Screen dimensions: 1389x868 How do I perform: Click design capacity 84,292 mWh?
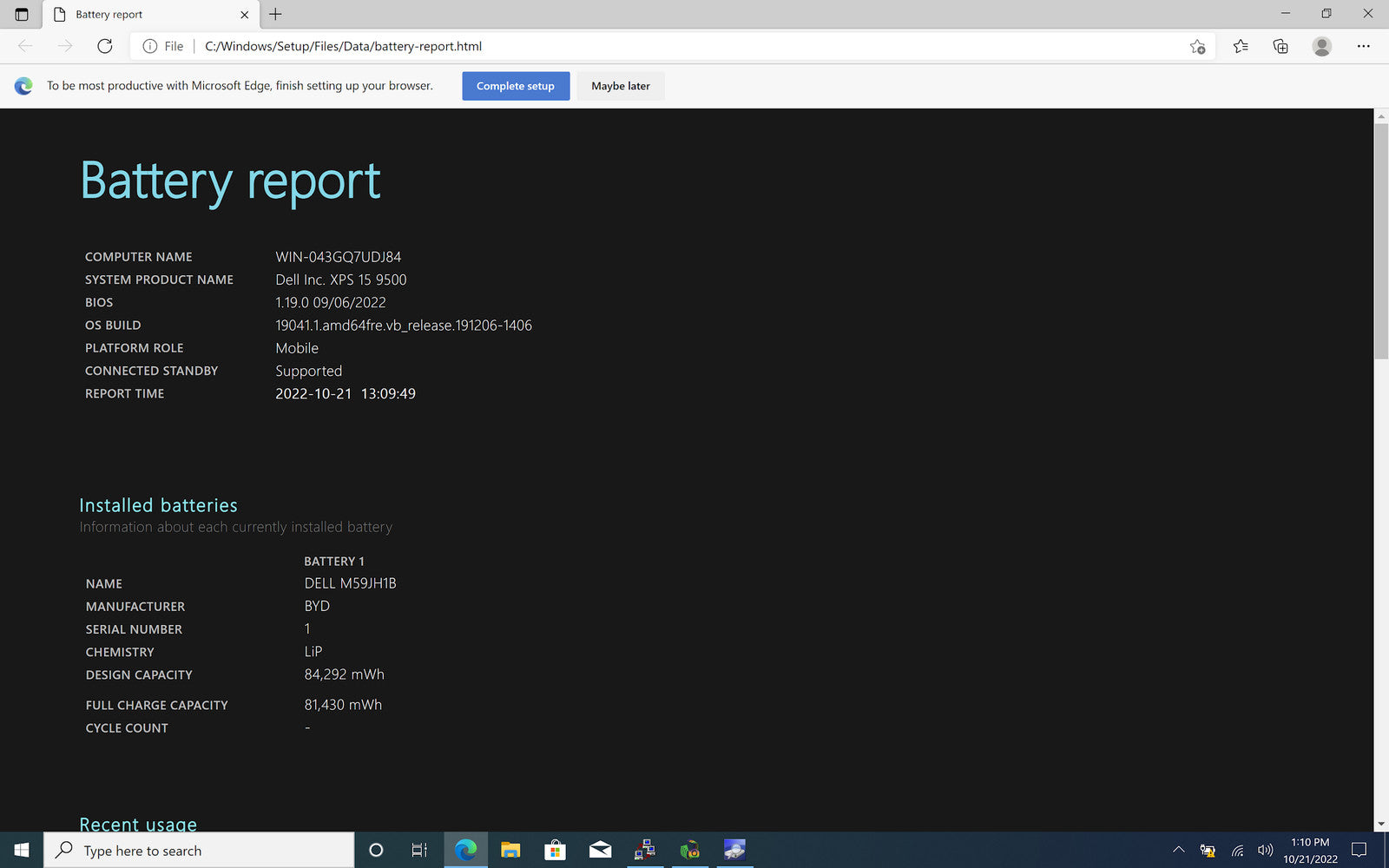coord(344,674)
